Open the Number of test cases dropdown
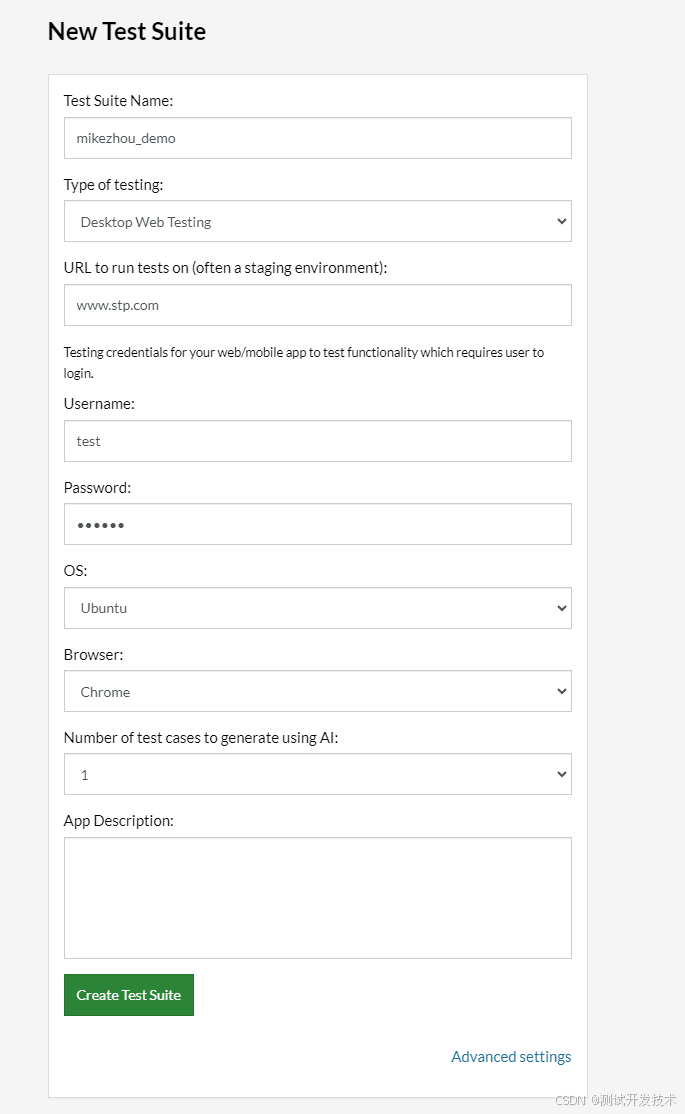The width and height of the screenshot is (685, 1114). pyautogui.click(x=318, y=774)
